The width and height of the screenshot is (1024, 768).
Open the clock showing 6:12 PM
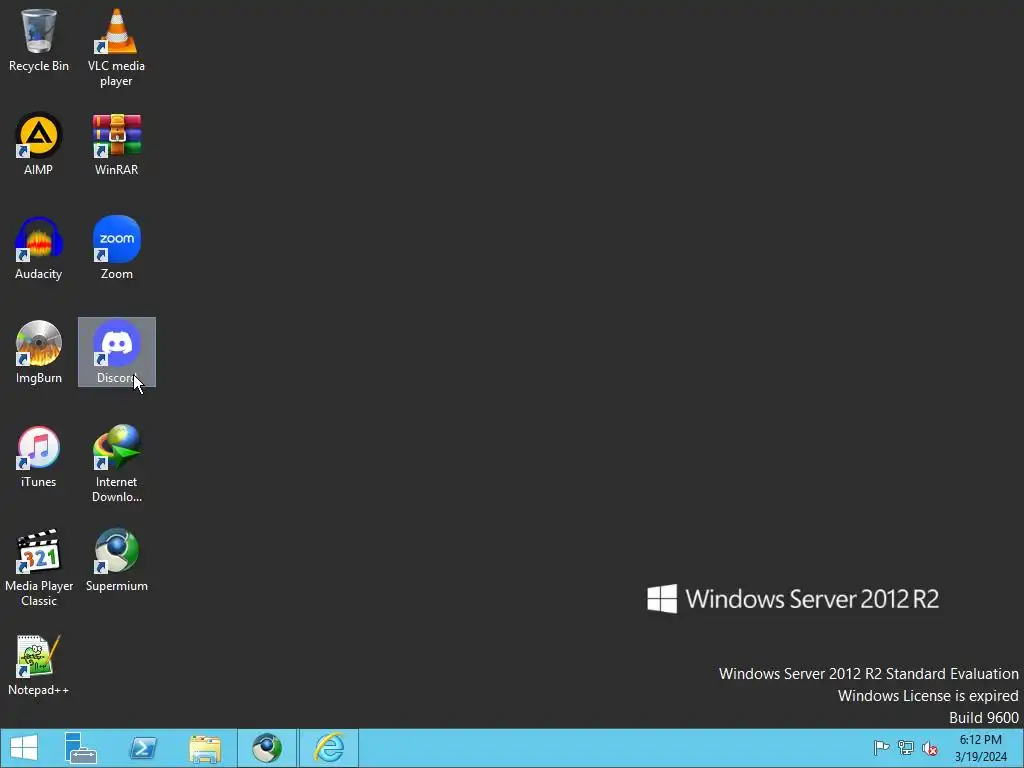[x=980, y=748]
